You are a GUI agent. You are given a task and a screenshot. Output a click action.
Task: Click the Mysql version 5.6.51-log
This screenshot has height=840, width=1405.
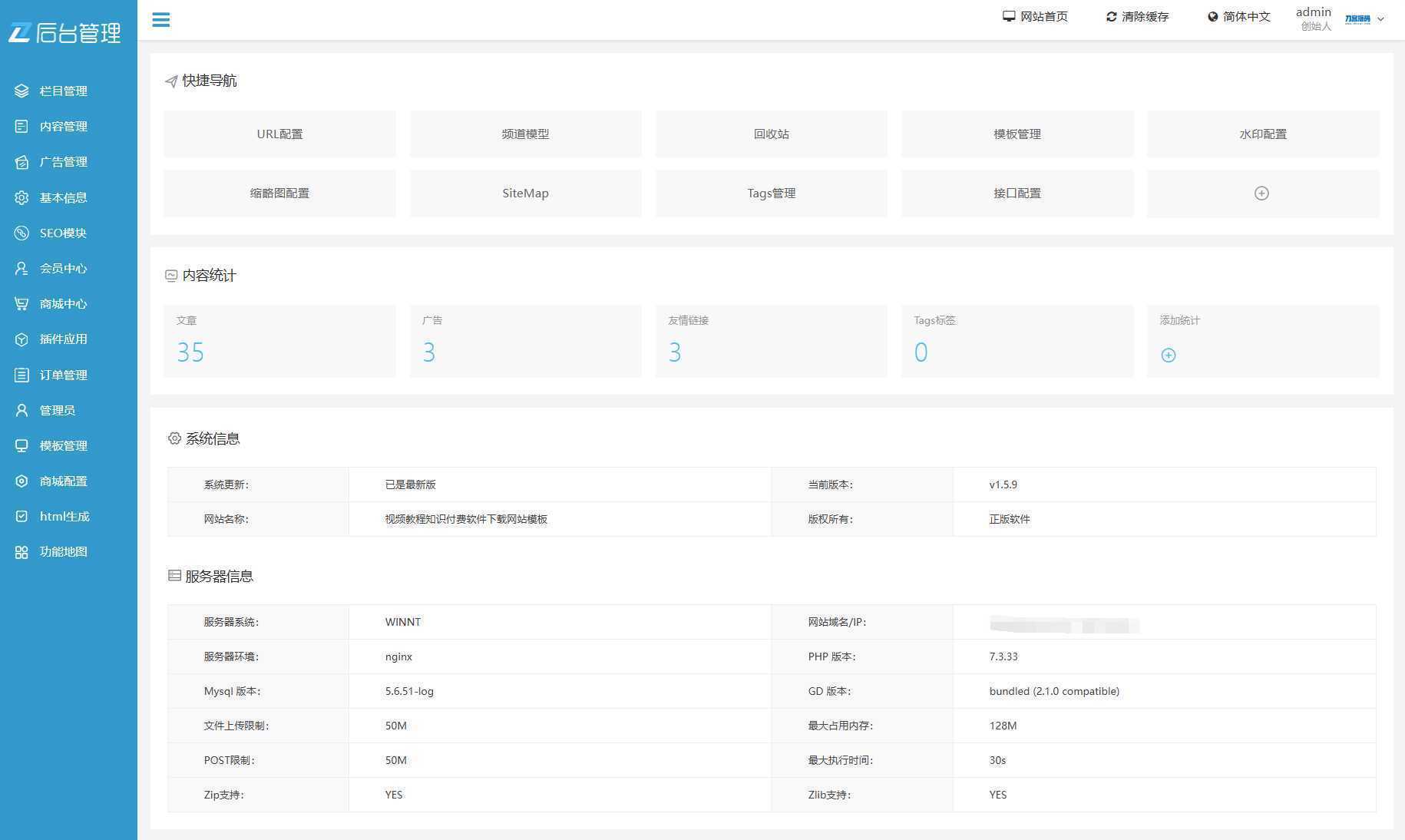[409, 691]
